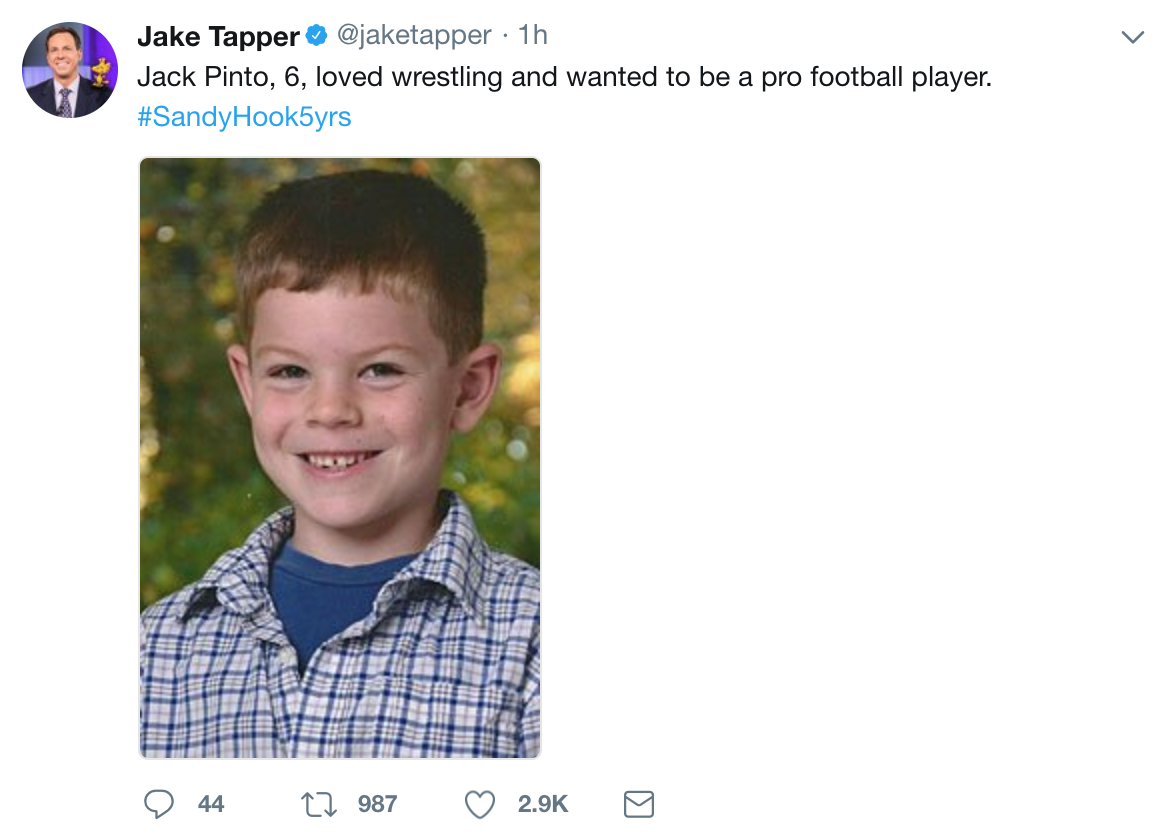The height and width of the screenshot is (840, 1172).
Task: Click the 44 replies count
Action: 211,804
